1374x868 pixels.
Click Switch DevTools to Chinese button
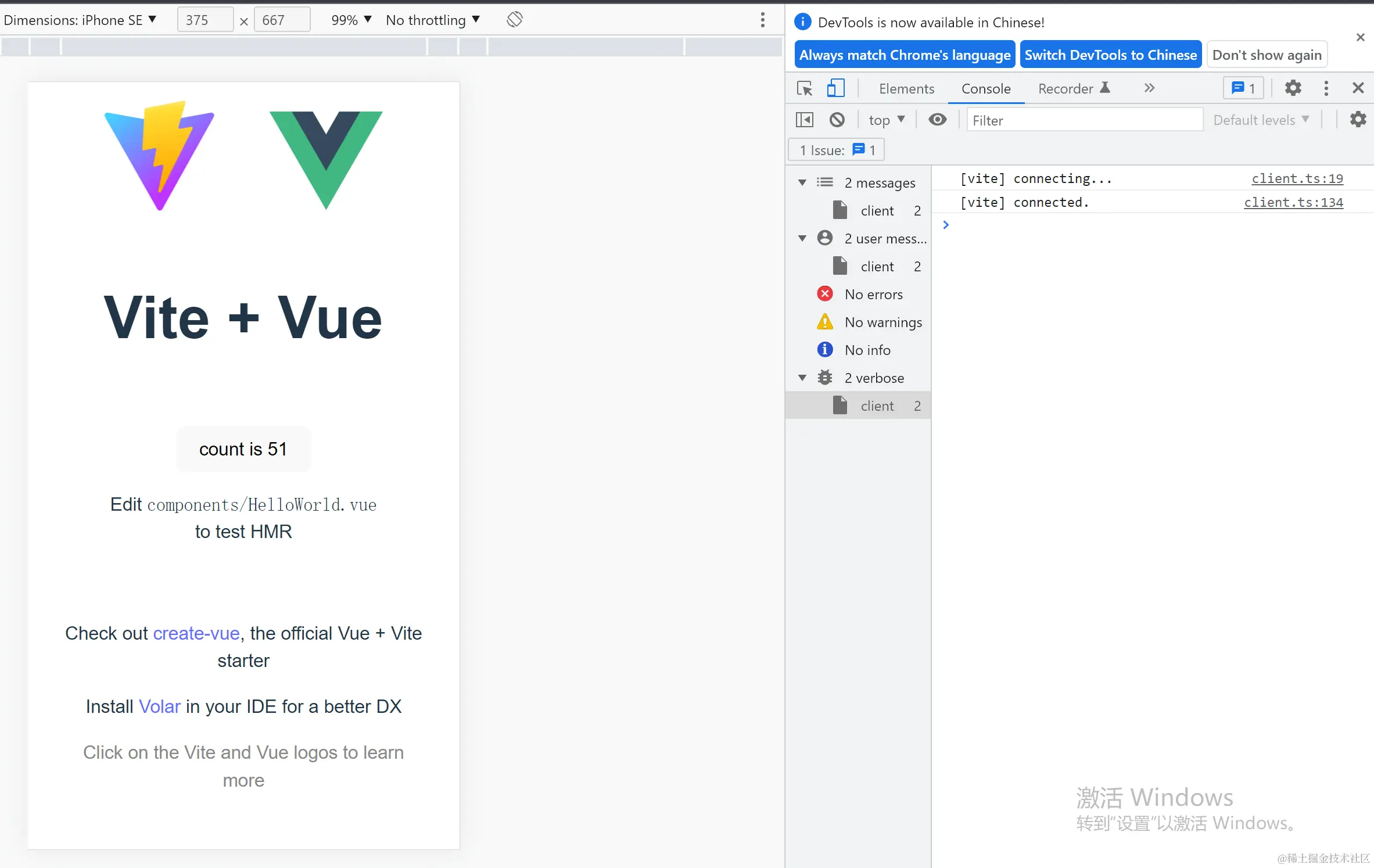tap(1110, 55)
